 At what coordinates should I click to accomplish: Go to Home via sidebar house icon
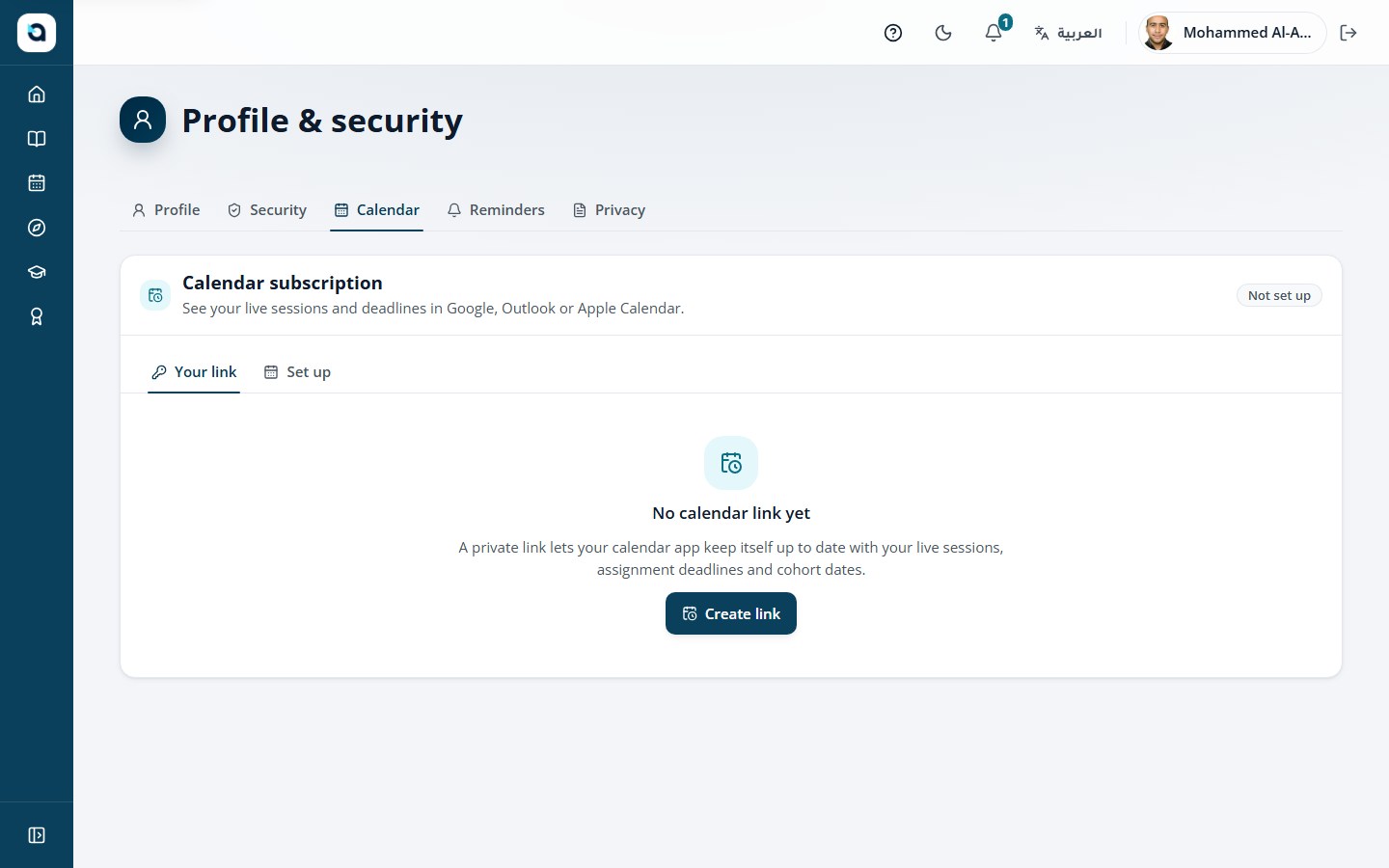click(37, 95)
